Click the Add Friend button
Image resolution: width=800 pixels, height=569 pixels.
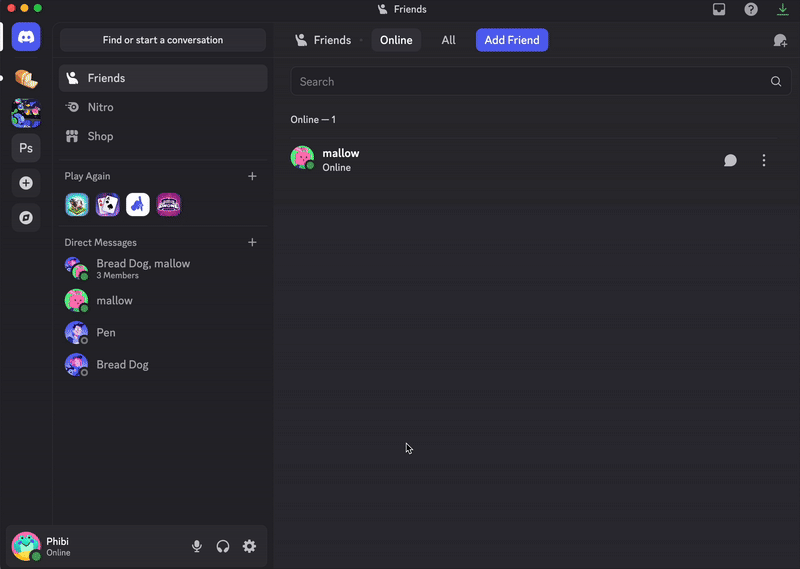tap(512, 40)
